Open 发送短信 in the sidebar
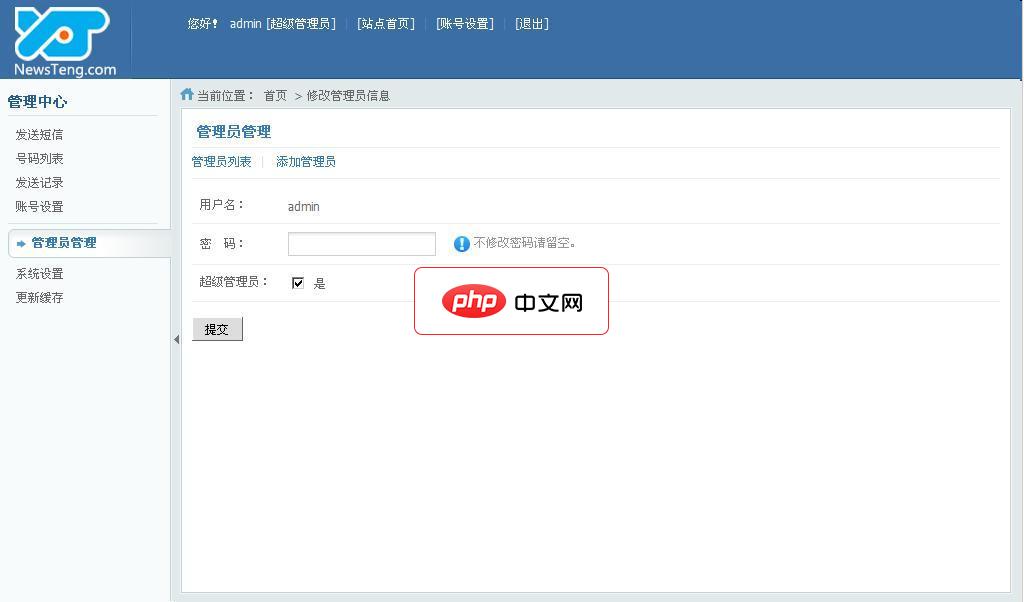 pyautogui.click(x=40, y=134)
